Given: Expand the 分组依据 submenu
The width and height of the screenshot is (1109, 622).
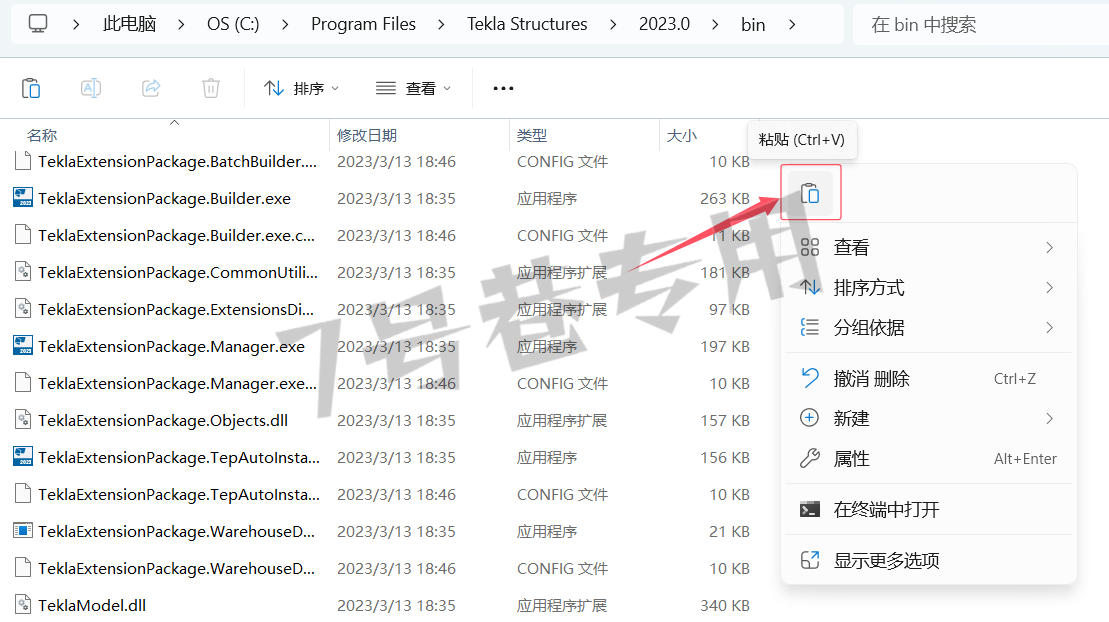Looking at the screenshot, I should tap(929, 328).
